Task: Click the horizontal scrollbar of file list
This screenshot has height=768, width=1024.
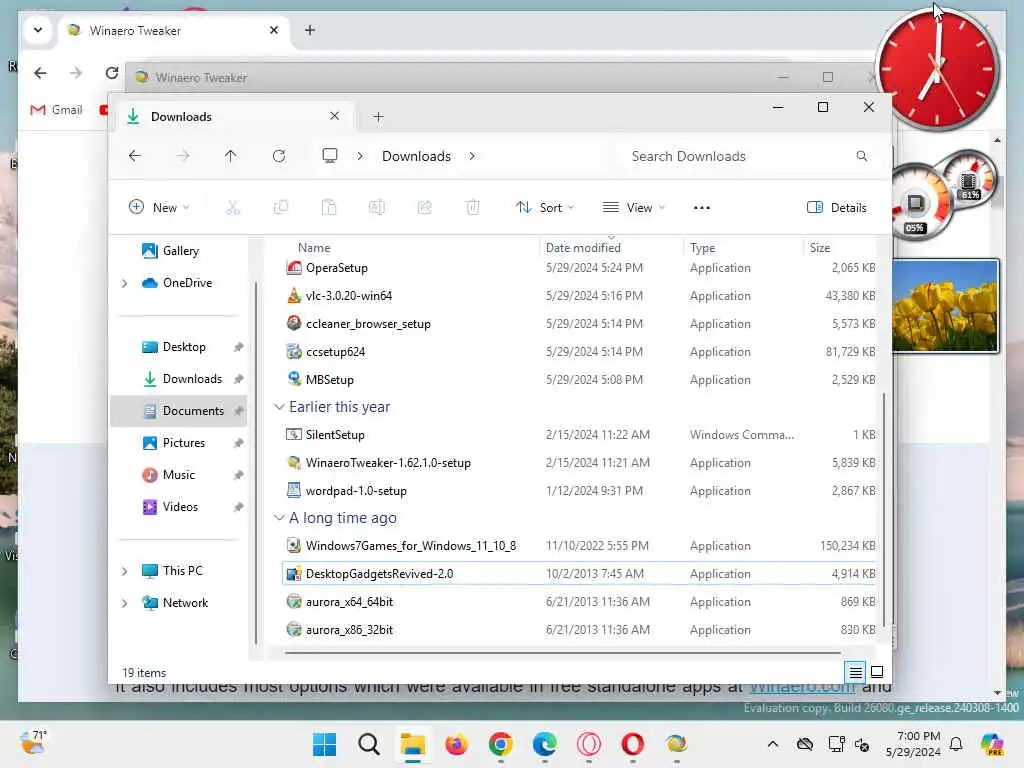Action: coord(563,652)
